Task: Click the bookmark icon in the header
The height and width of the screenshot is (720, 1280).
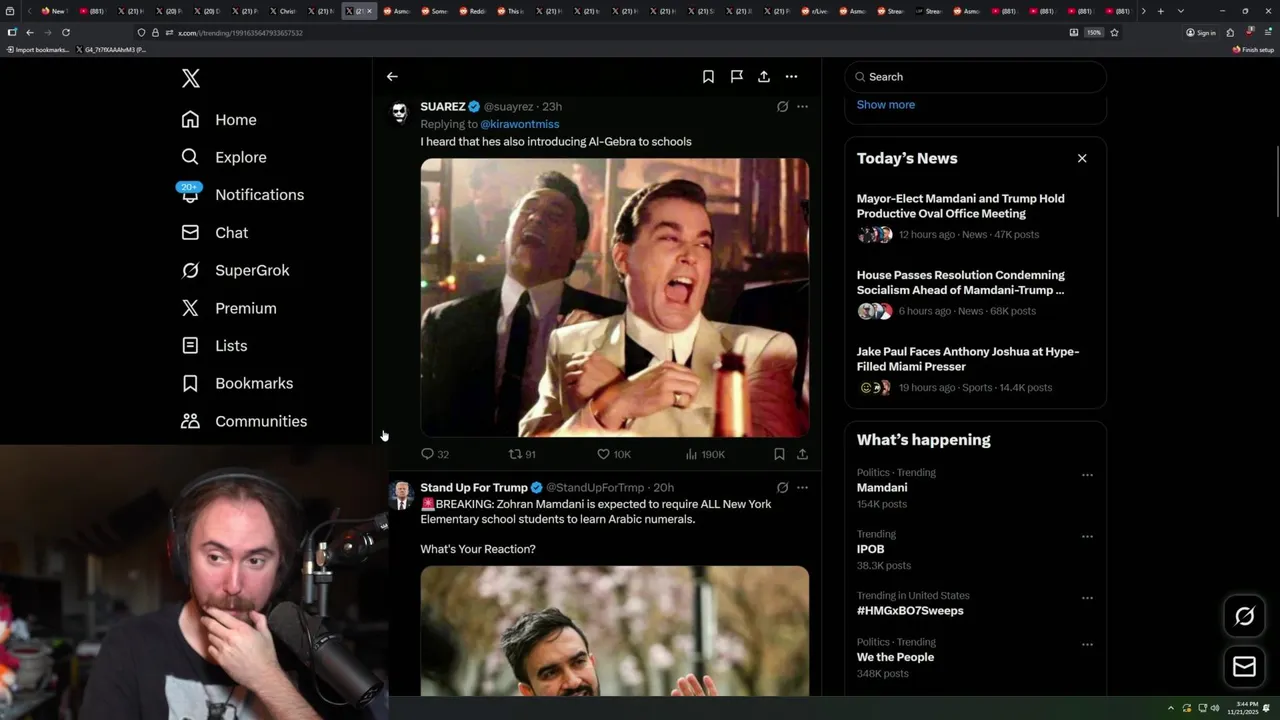Action: click(x=708, y=77)
